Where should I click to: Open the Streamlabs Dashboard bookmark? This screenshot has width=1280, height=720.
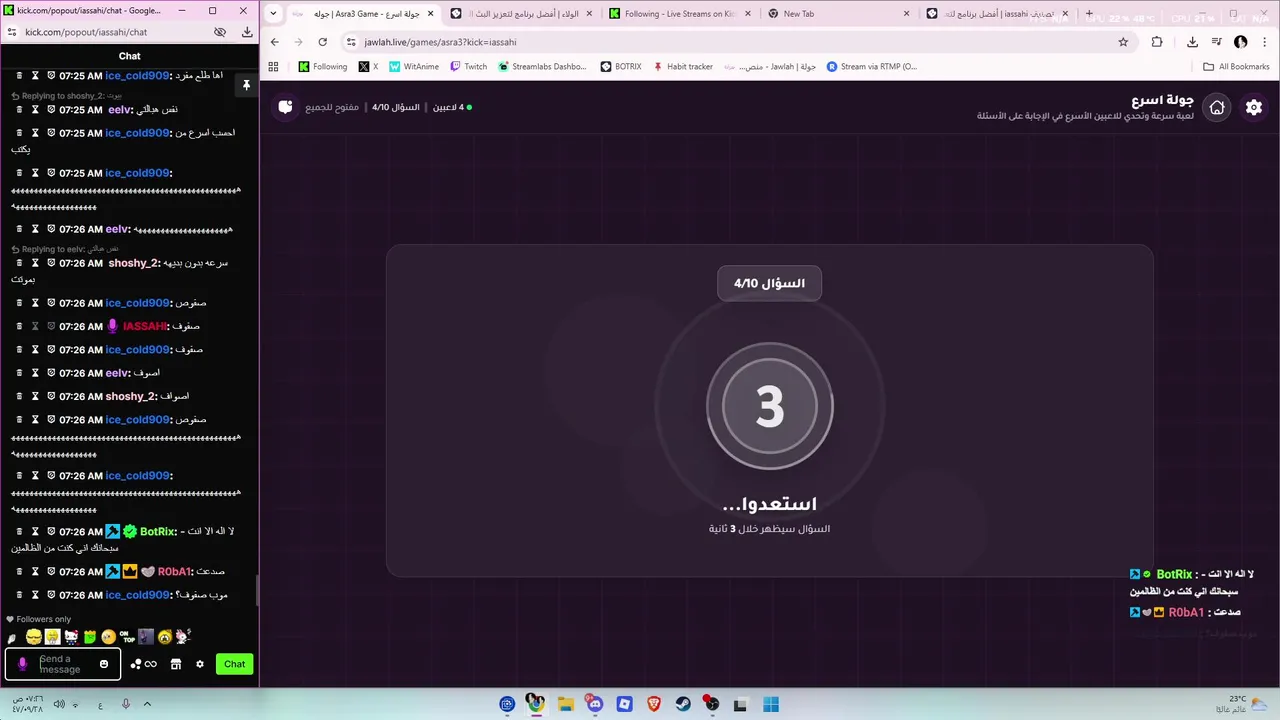tap(542, 67)
